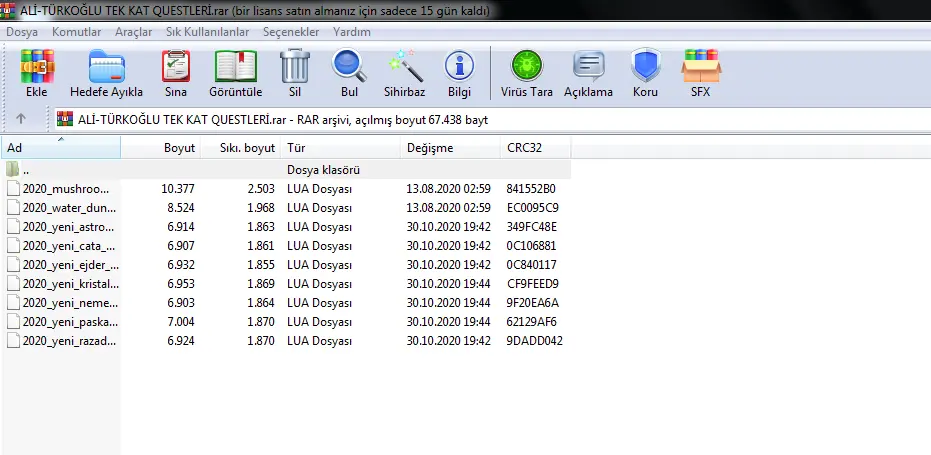
Task: Open the Araçlar menu
Action: tap(134, 32)
